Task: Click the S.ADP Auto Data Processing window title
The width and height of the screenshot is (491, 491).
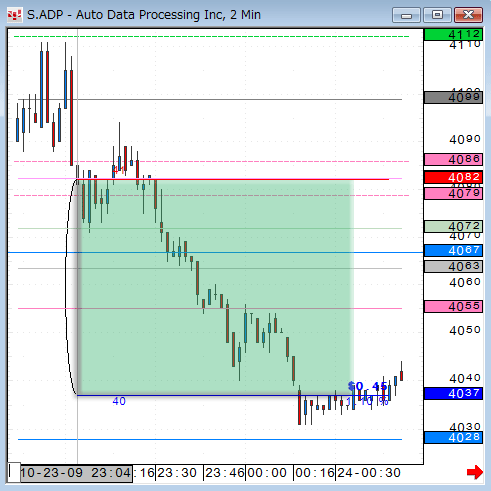Action: coord(144,15)
